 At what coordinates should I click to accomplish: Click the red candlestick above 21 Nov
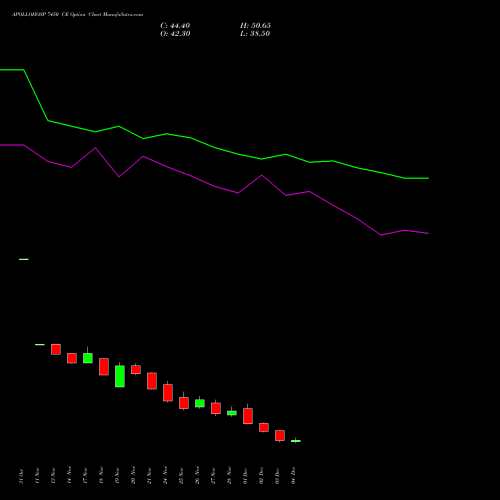click(x=152, y=381)
